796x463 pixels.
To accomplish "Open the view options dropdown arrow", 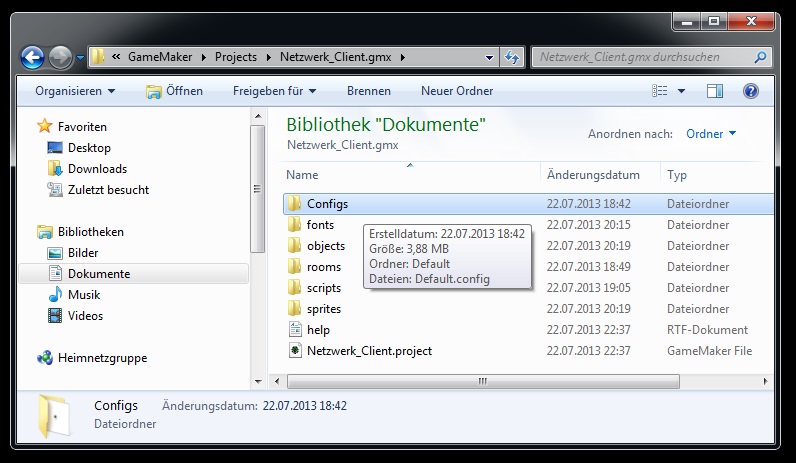I will pos(682,91).
